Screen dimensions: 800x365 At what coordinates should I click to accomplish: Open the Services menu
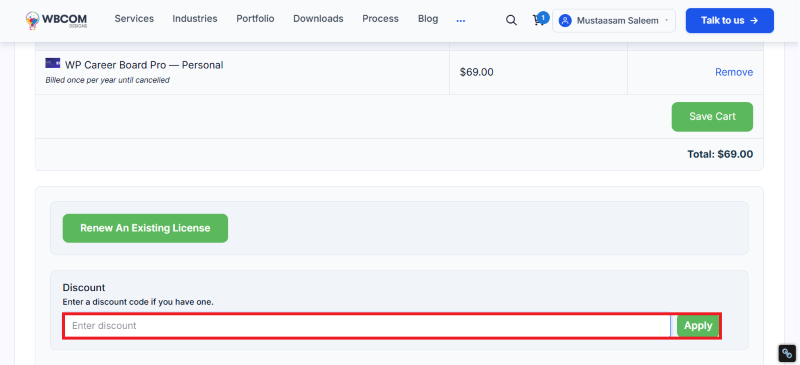point(134,19)
